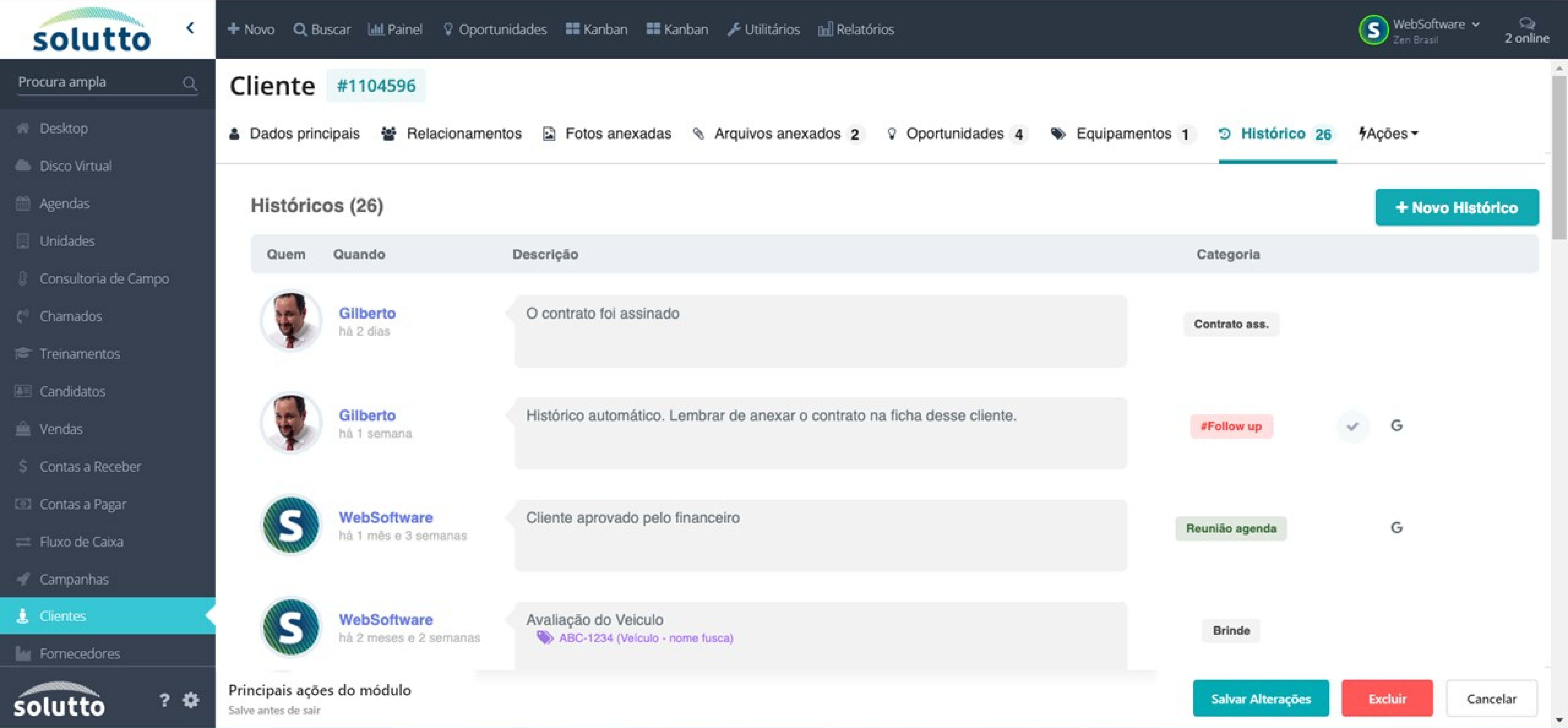1568x728 pixels.
Task: Click the vertical page scrollbar
Action: pos(1559,157)
